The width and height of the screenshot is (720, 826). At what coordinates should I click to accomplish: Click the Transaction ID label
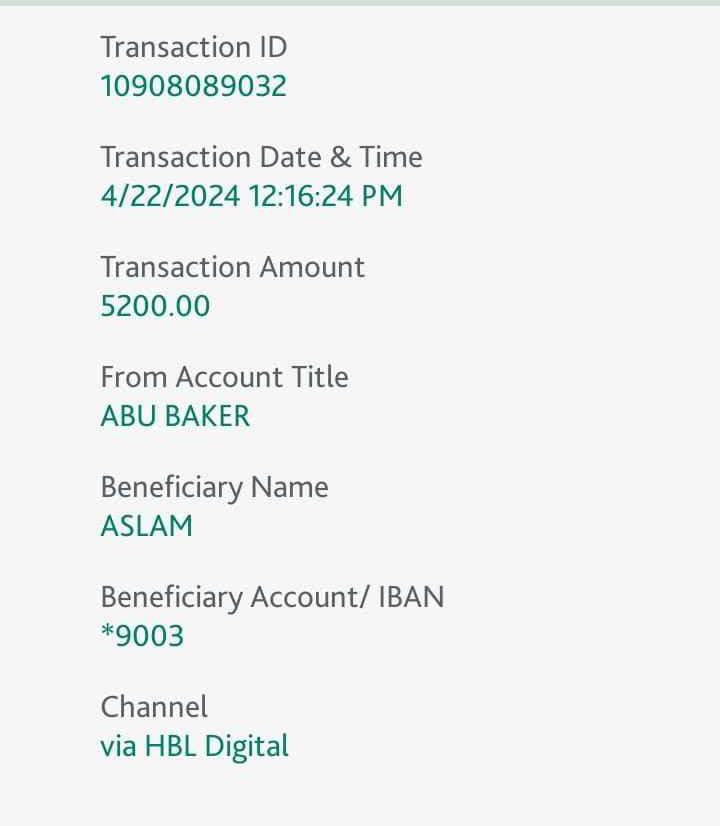[193, 47]
